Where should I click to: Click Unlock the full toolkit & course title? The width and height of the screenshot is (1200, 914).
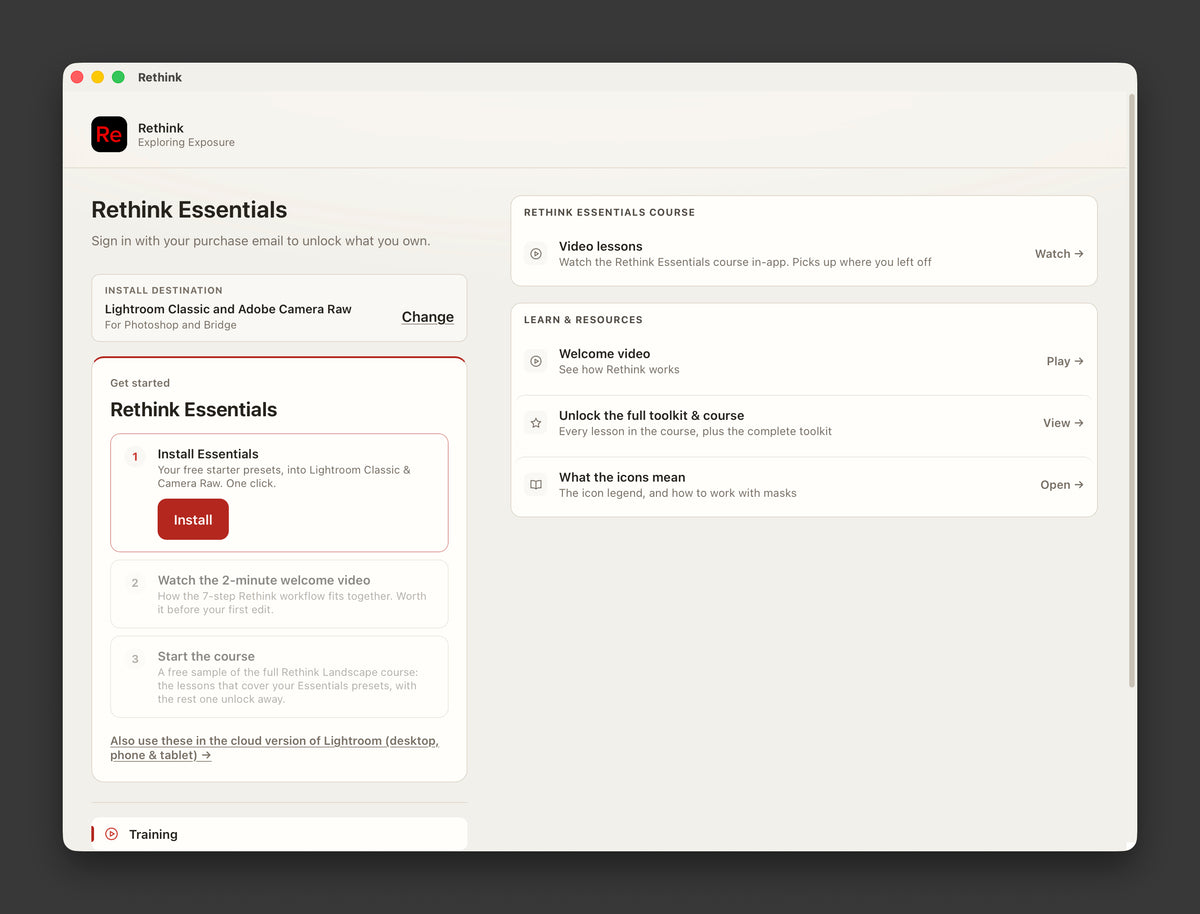point(651,416)
